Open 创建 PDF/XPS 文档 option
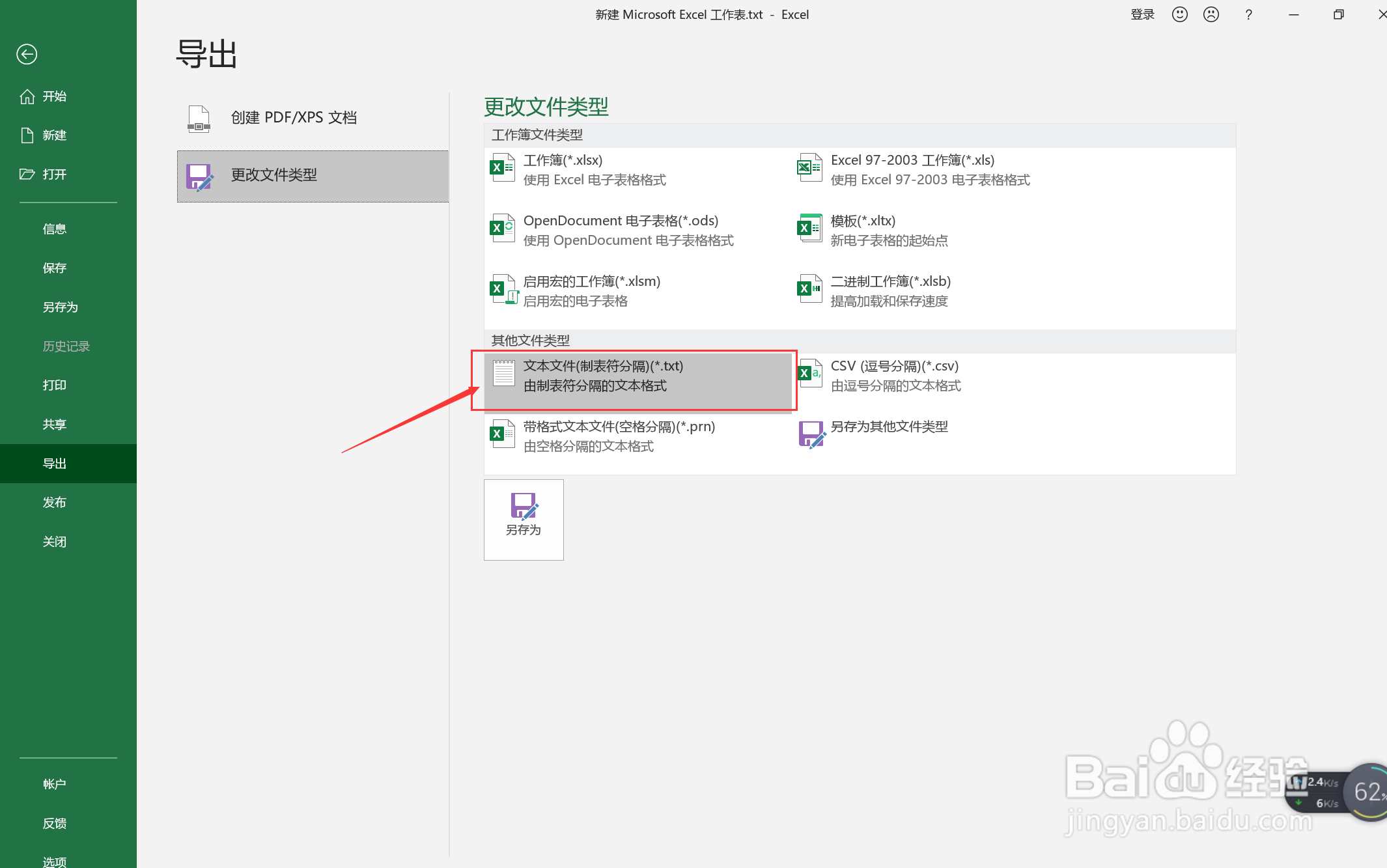 coord(293,117)
